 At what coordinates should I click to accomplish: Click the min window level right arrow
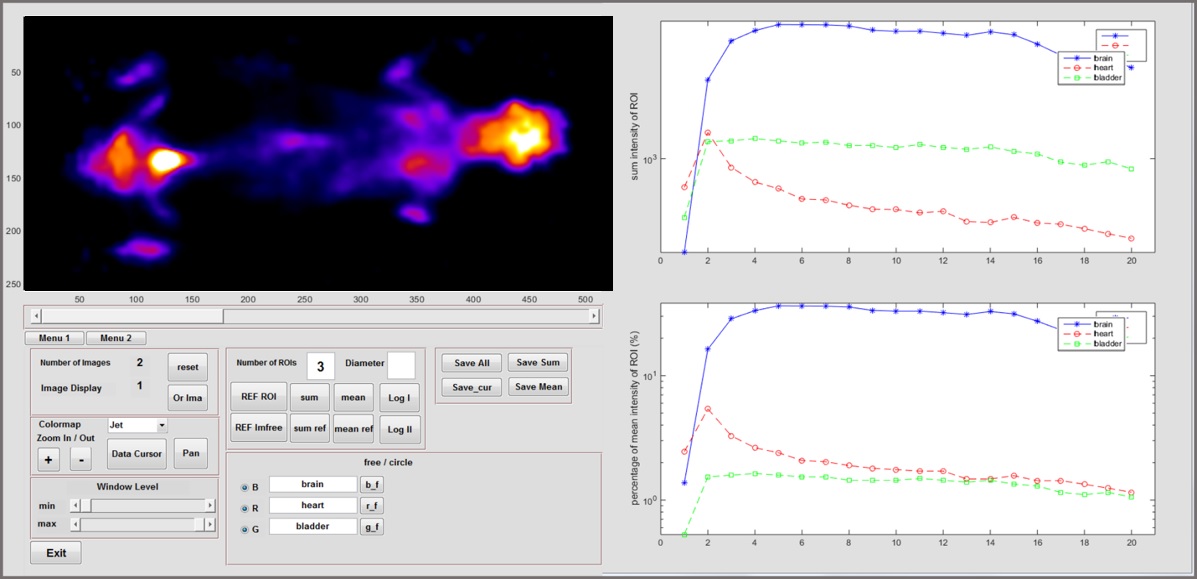pos(210,505)
